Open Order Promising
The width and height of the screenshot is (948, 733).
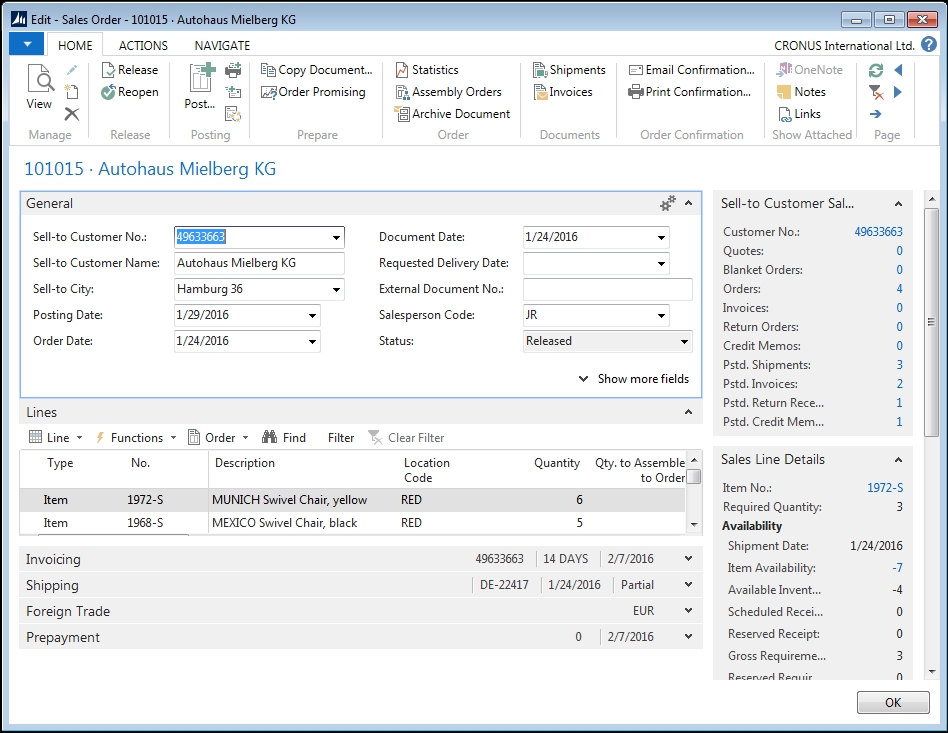[x=313, y=92]
